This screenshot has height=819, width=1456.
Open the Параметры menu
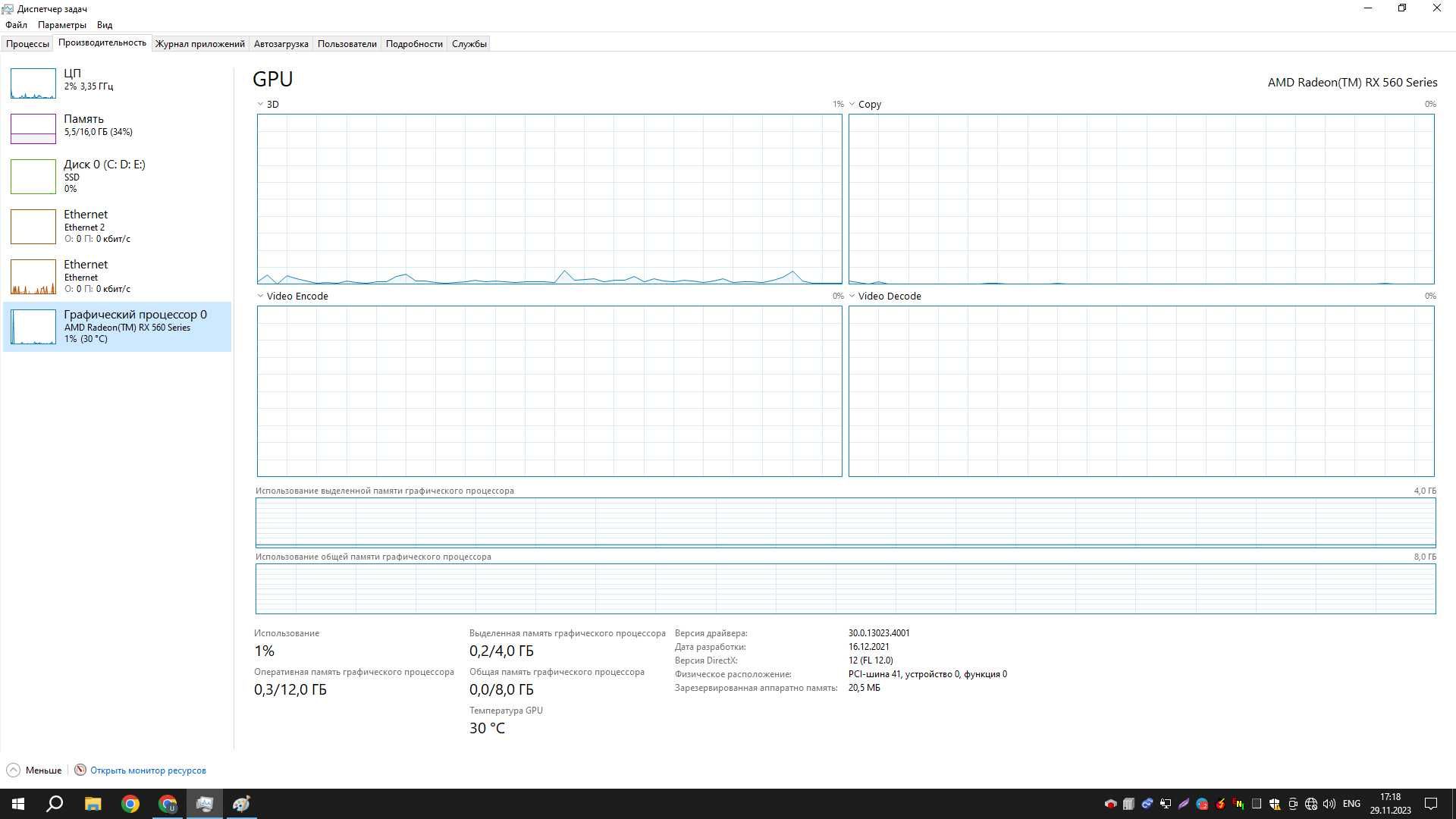click(62, 25)
